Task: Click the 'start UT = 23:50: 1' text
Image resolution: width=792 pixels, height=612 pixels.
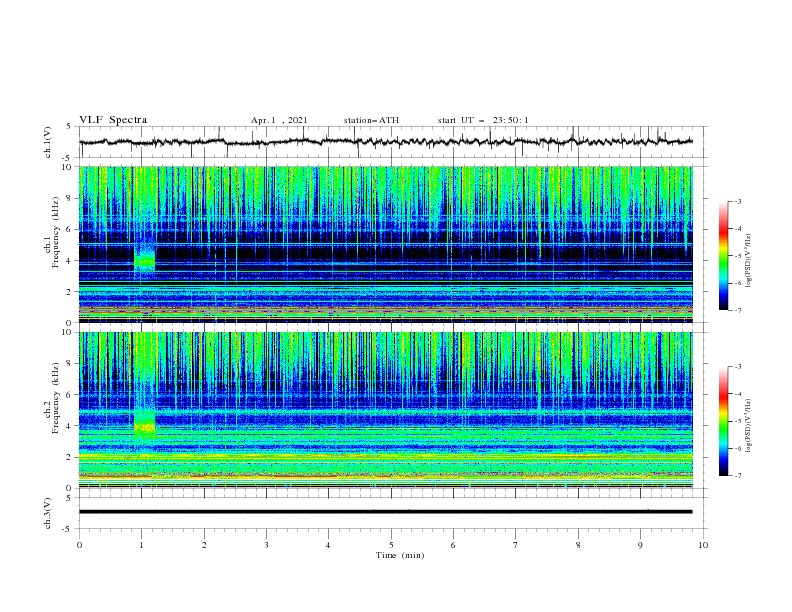Action: pyautogui.click(x=483, y=120)
